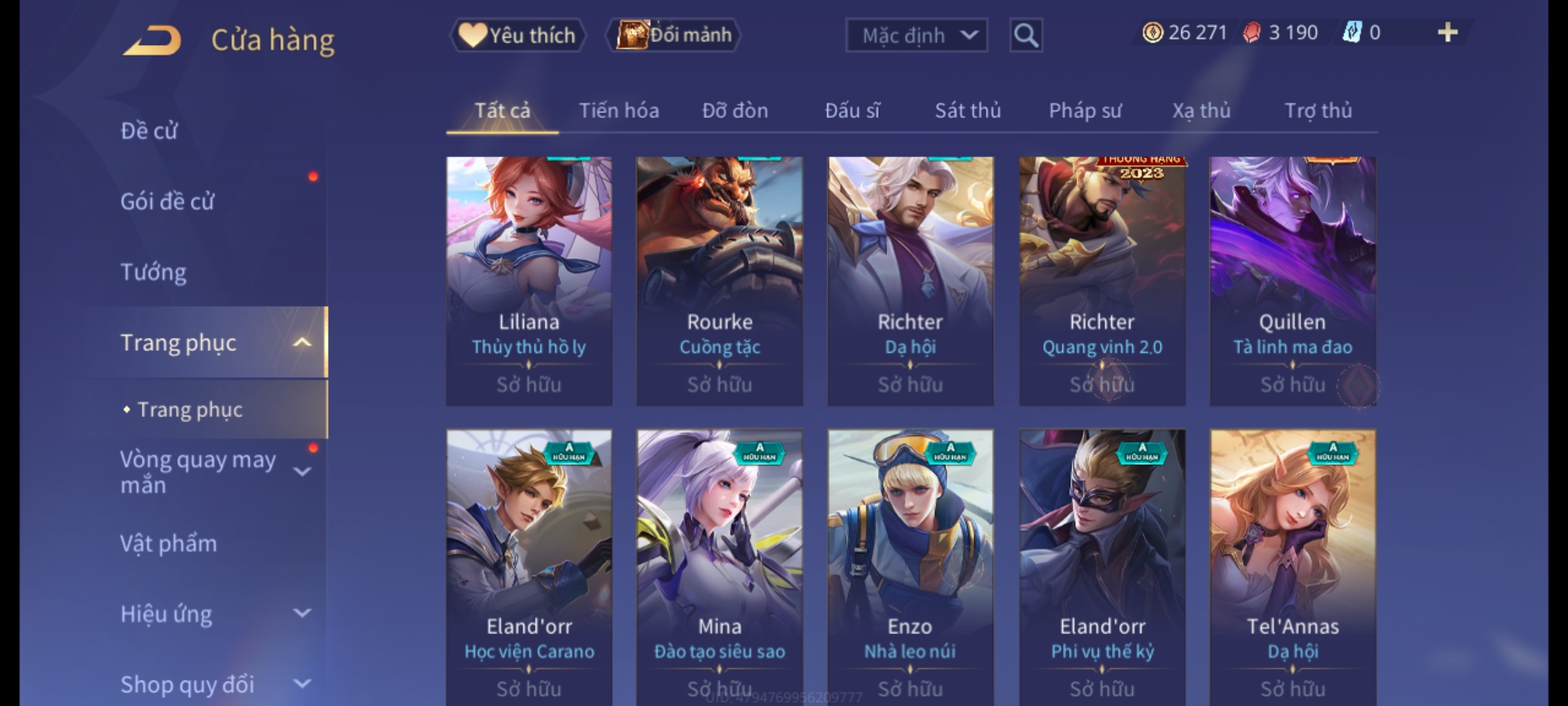The image size is (1568, 706).
Task: Tap the plus icon to add currency
Action: click(1448, 33)
